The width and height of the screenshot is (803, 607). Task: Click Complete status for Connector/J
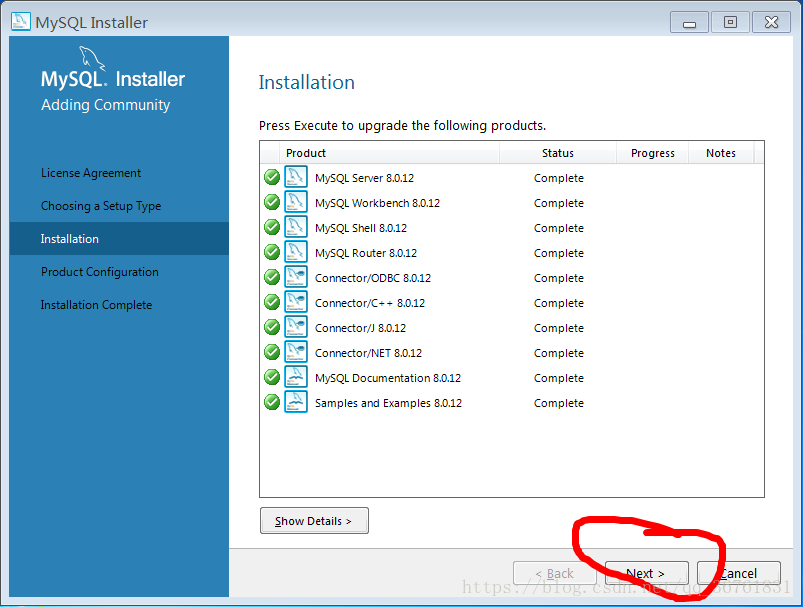coord(559,328)
